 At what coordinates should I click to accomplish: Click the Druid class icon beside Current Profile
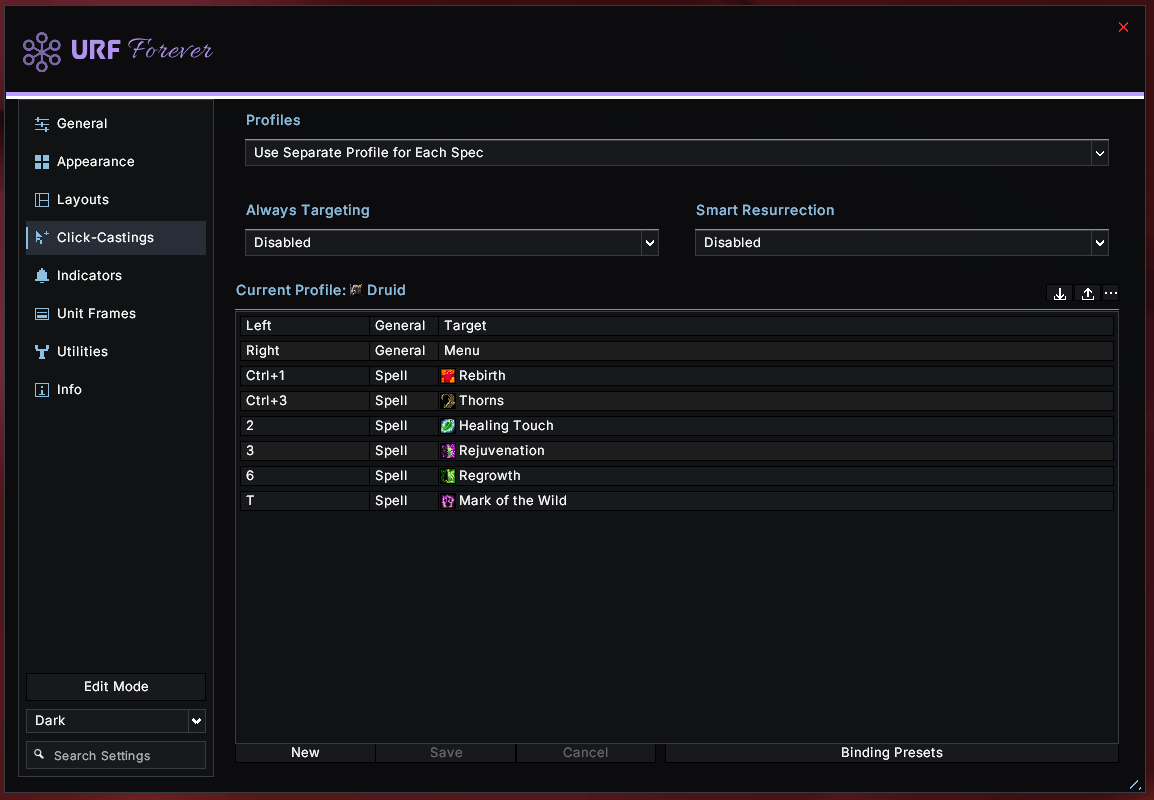pyautogui.click(x=356, y=290)
